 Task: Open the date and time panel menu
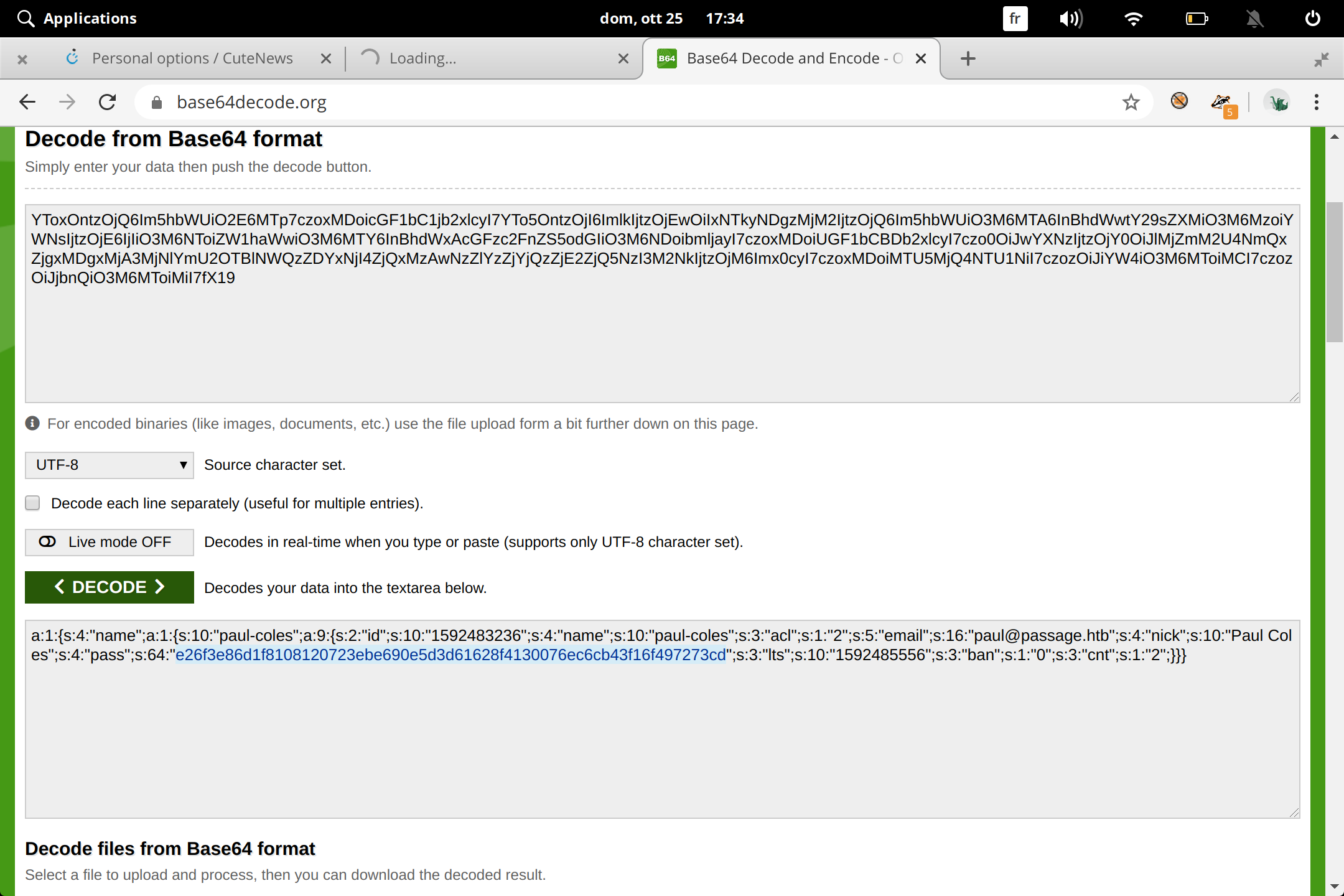(671, 19)
